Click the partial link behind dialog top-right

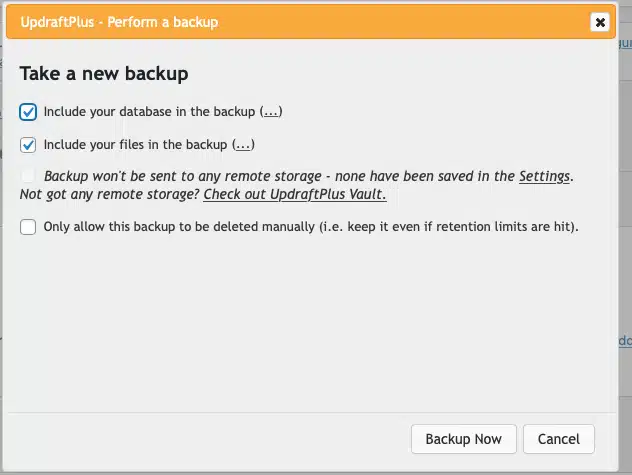point(625,43)
